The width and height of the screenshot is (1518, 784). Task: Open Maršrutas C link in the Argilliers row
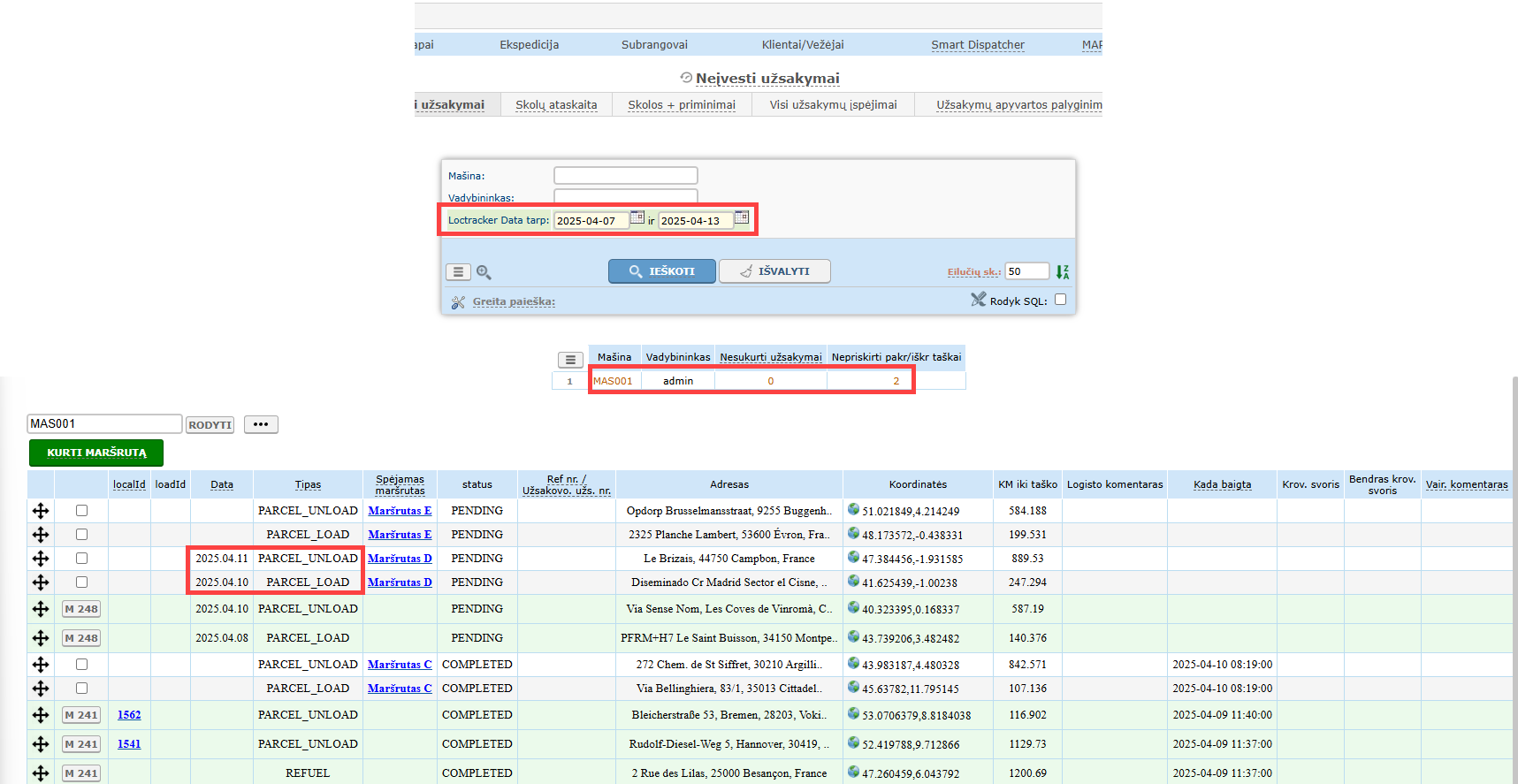pyautogui.click(x=400, y=665)
